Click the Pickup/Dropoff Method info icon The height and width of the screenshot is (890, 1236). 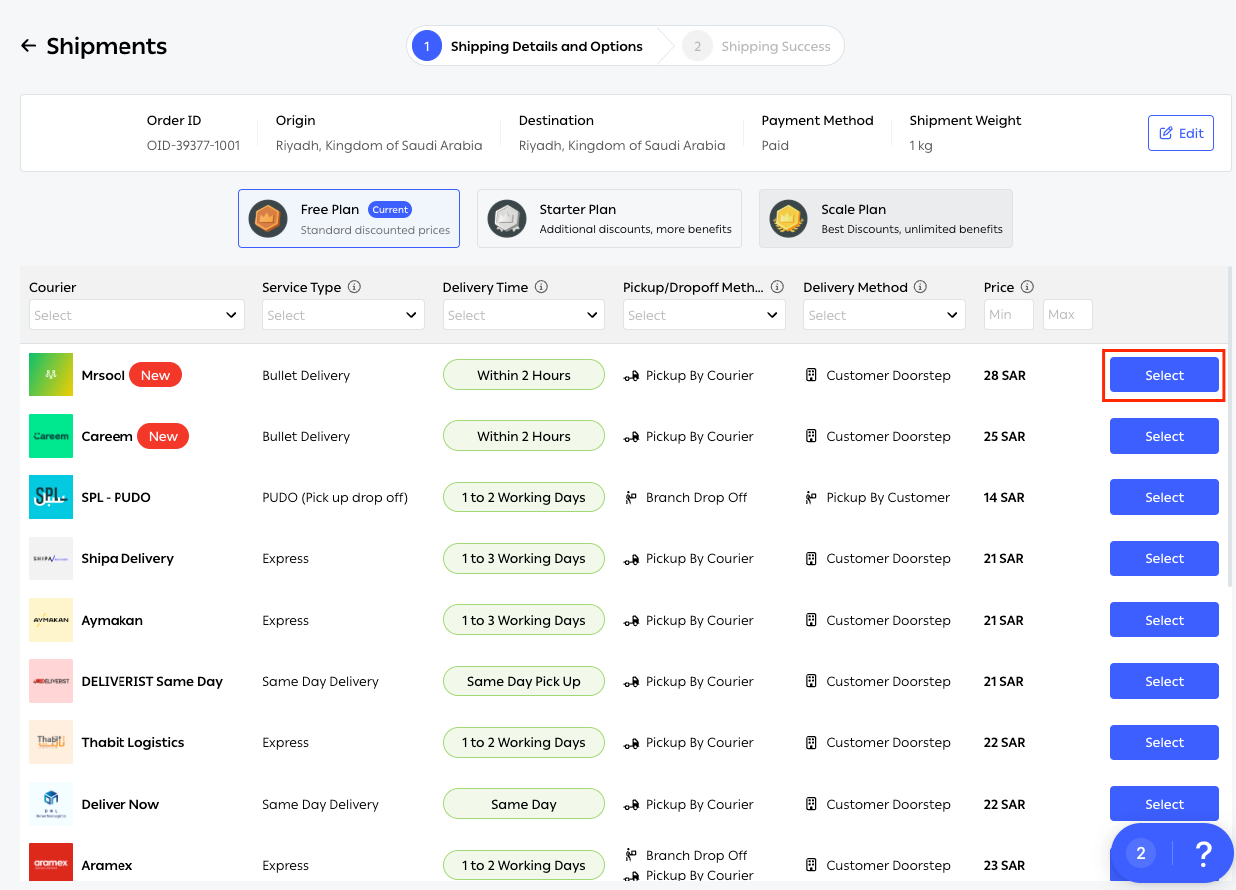[777, 287]
